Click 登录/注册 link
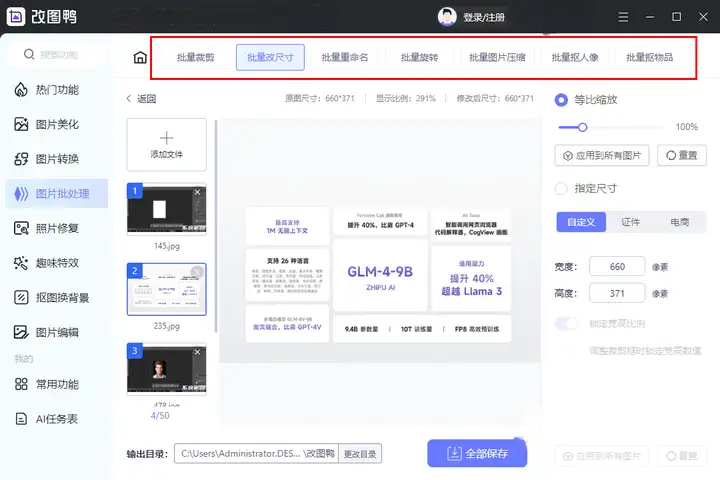Image resolution: width=720 pixels, height=480 pixels. pyautogui.click(x=484, y=17)
